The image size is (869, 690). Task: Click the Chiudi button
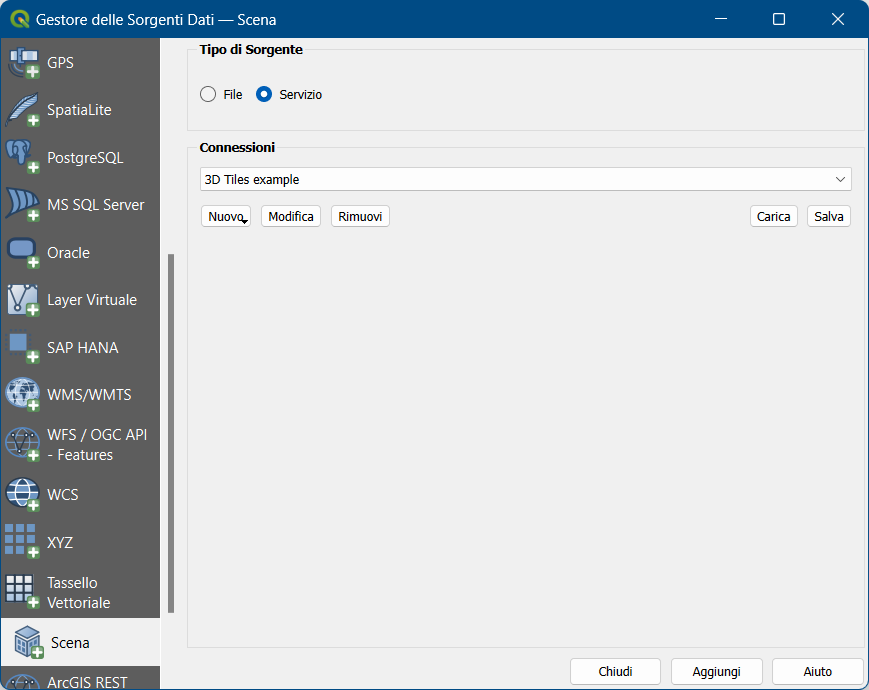615,671
